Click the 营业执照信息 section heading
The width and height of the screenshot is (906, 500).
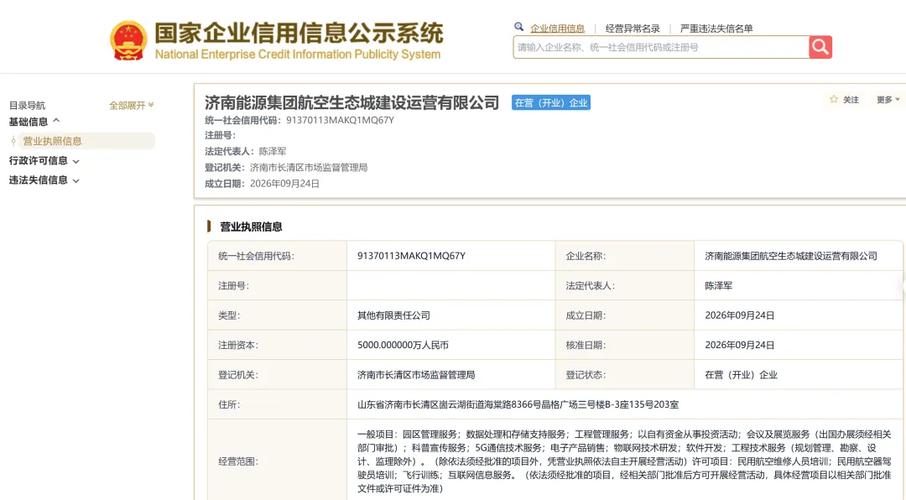tap(251, 227)
